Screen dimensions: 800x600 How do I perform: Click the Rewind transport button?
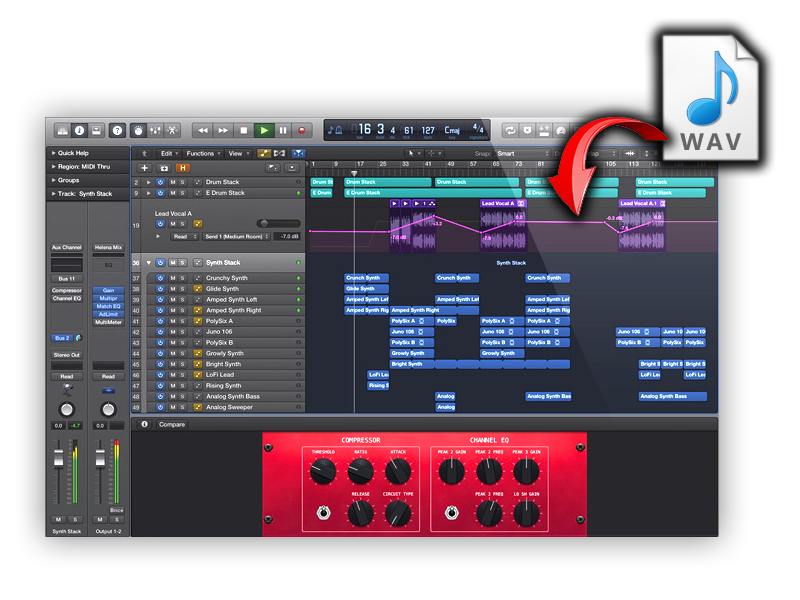click(203, 130)
